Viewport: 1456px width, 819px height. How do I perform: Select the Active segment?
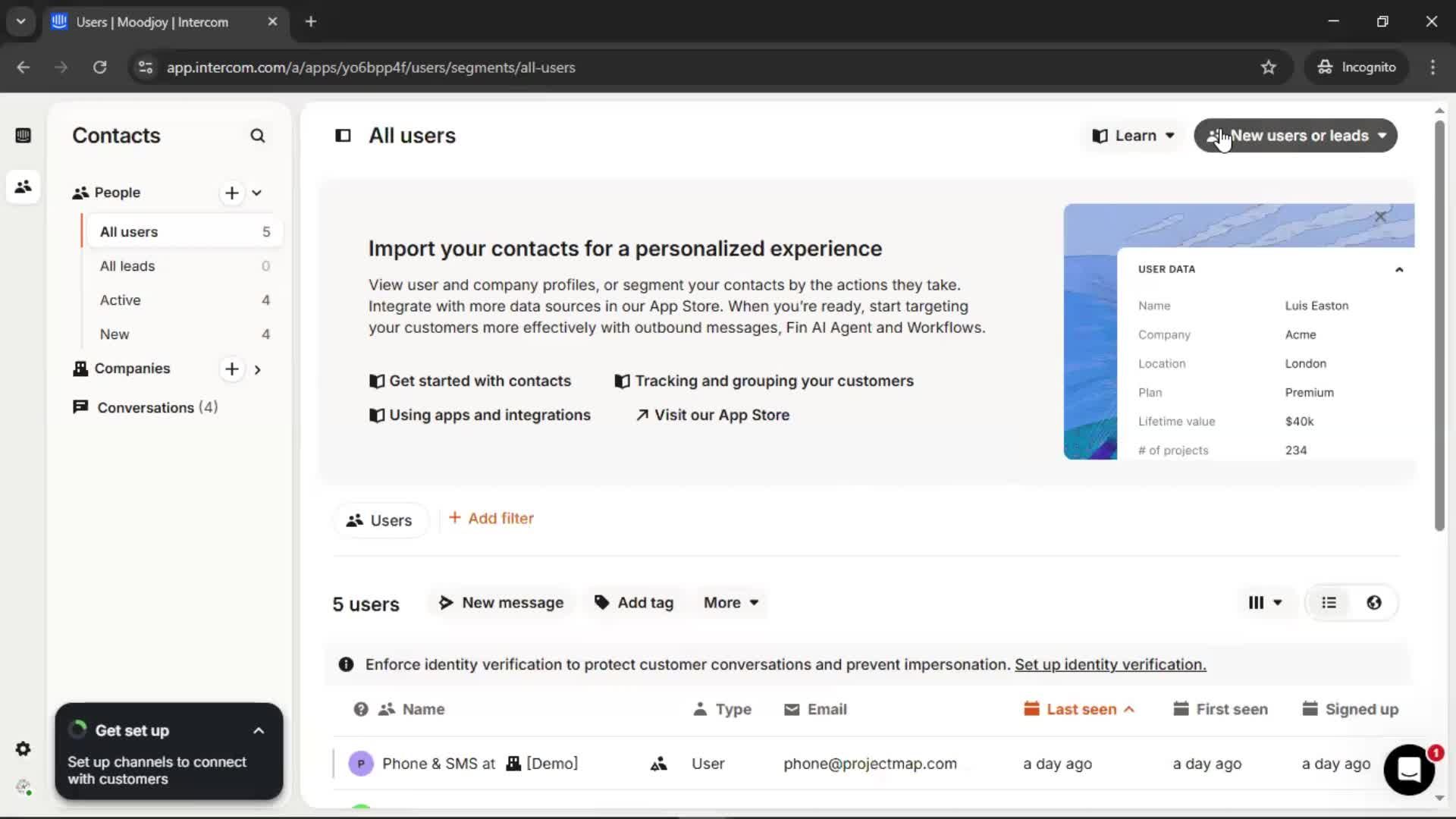(x=184, y=300)
